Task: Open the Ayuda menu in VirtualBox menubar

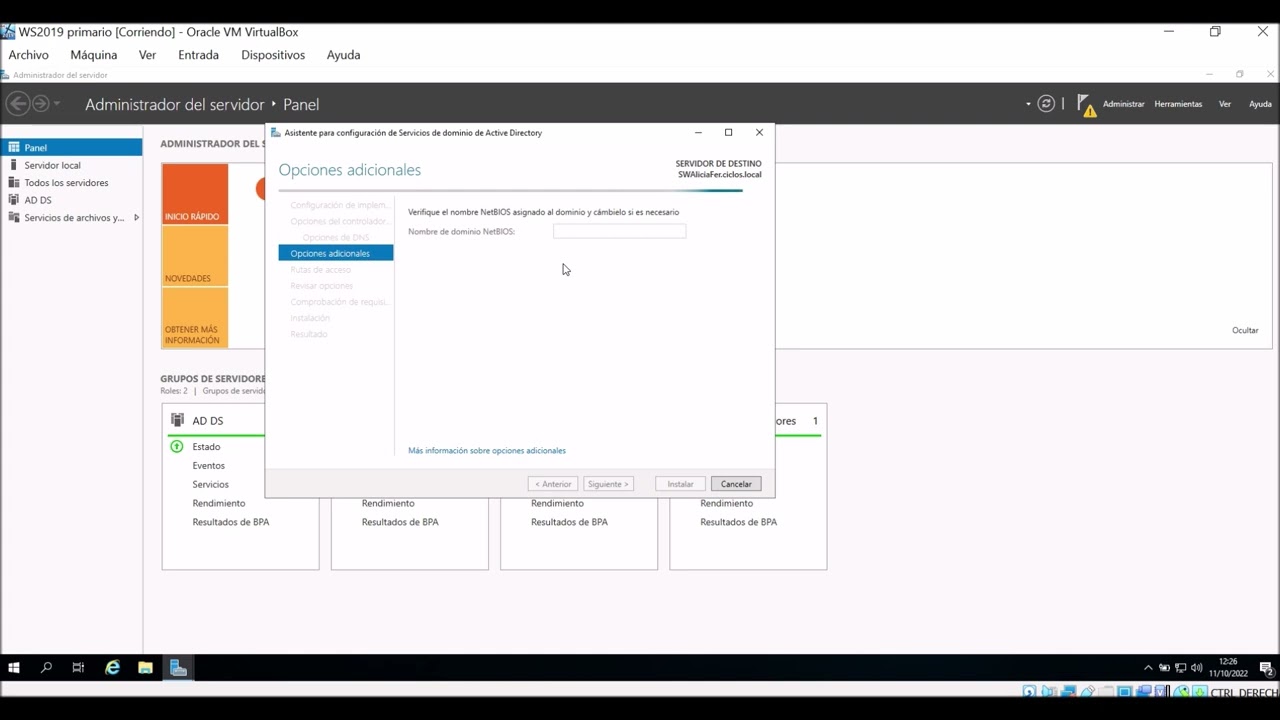Action: pos(343,55)
